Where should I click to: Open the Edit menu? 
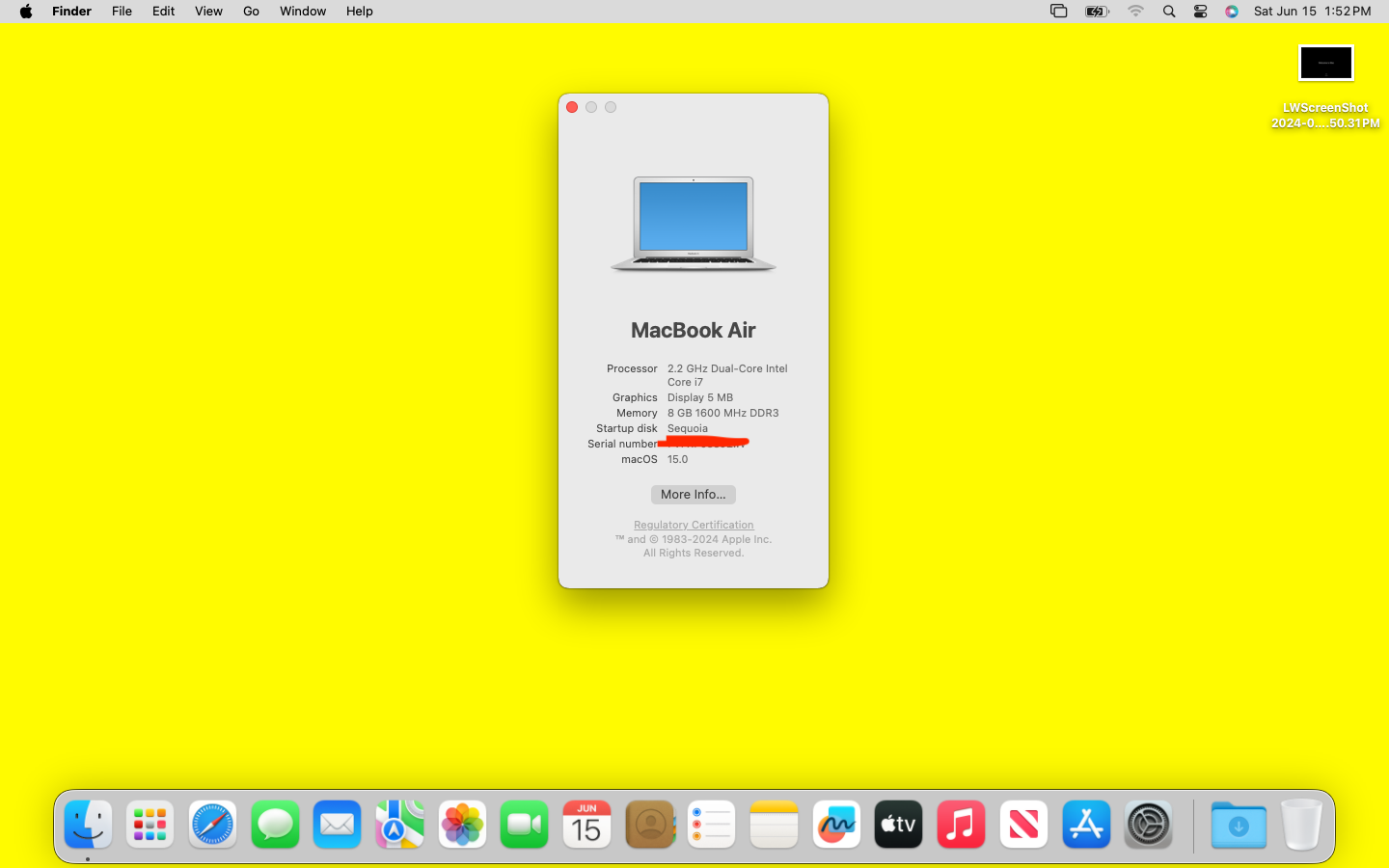coord(163,12)
